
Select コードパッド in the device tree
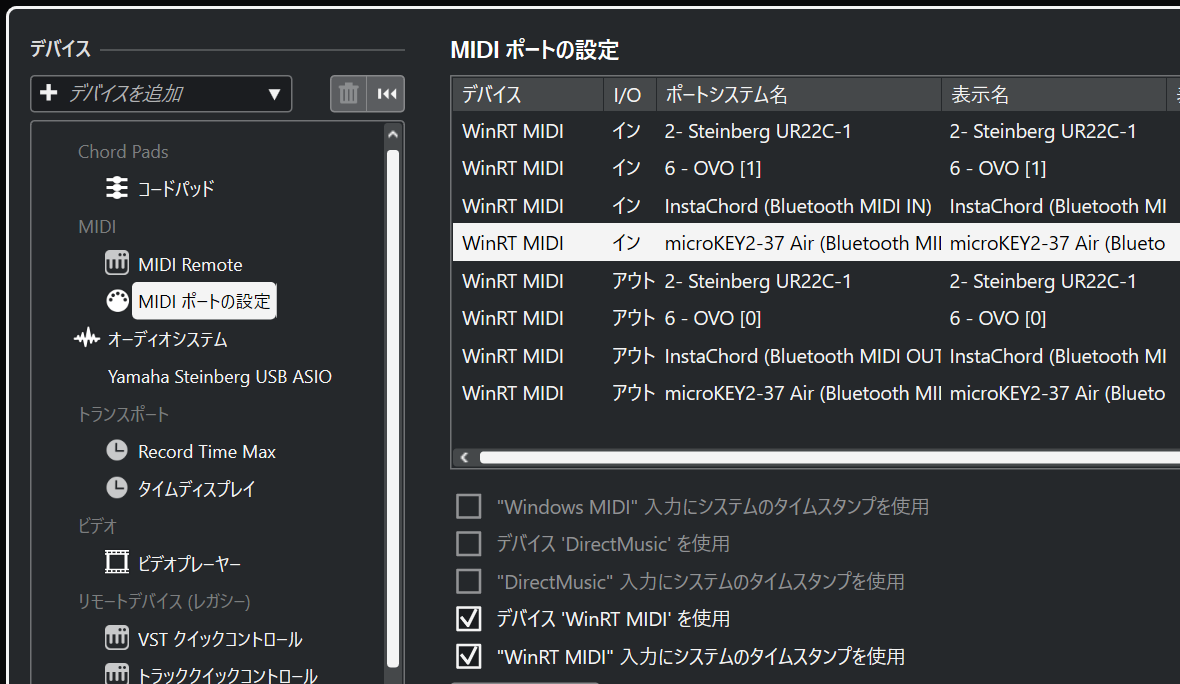[x=176, y=188]
